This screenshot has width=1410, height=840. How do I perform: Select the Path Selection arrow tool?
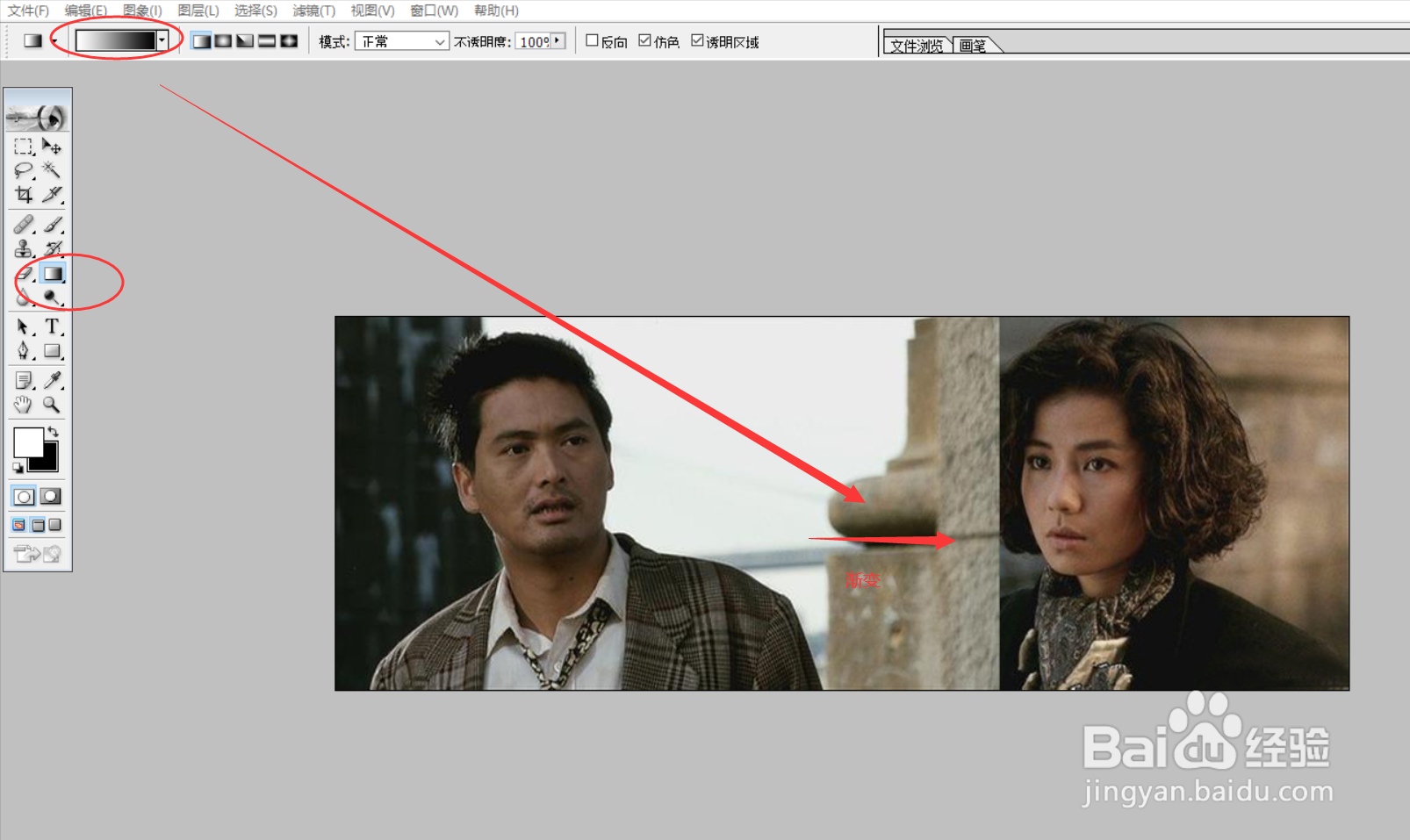coord(24,327)
